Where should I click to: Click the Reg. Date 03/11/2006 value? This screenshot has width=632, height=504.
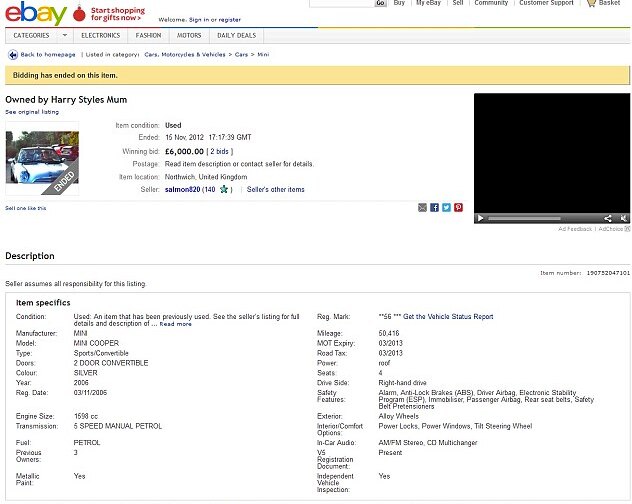pyautogui.click(x=90, y=392)
